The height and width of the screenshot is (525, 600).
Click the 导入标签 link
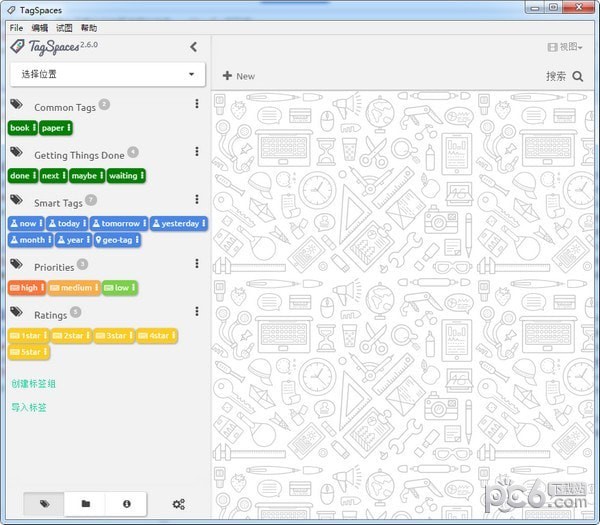click(28, 407)
